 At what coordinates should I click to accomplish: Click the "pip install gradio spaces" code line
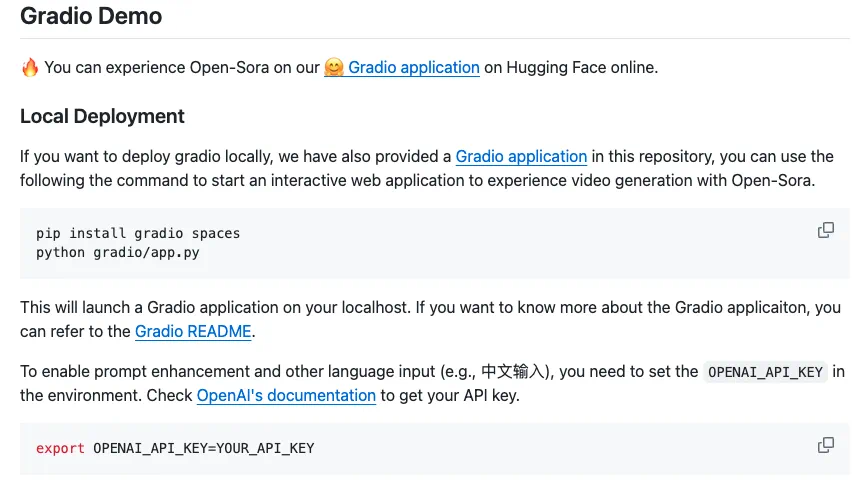pos(138,233)
